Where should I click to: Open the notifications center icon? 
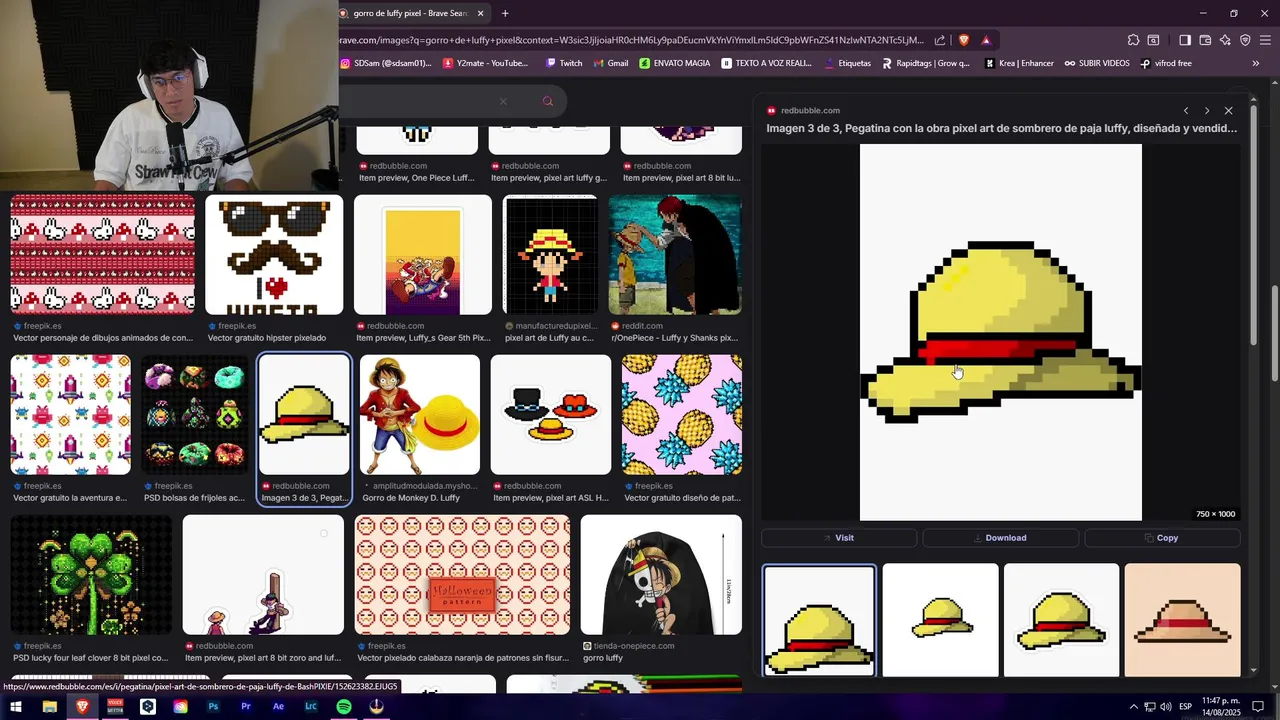(x=1258, y=707)
